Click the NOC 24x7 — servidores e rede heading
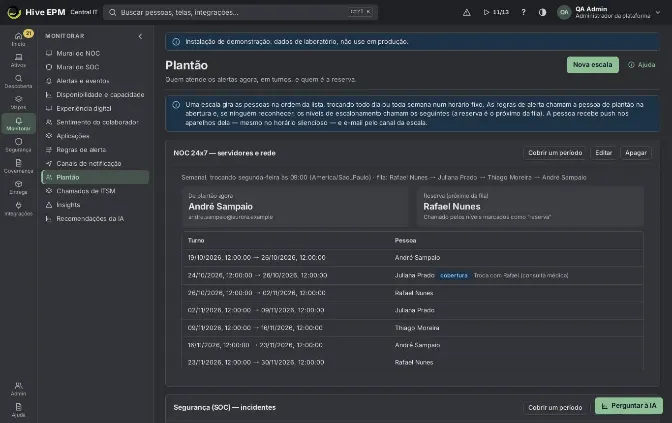 (225, 153)
